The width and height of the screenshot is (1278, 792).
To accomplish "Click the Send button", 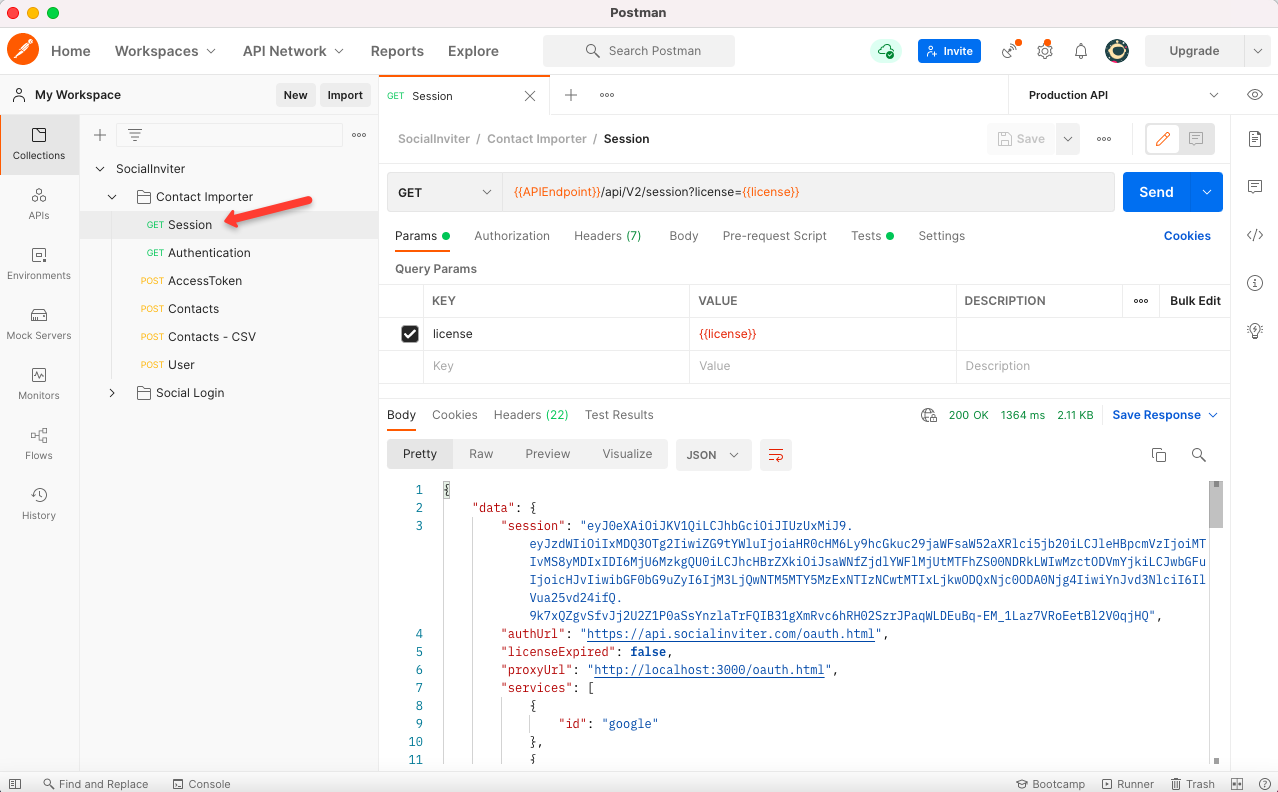I will [1156, 192].
